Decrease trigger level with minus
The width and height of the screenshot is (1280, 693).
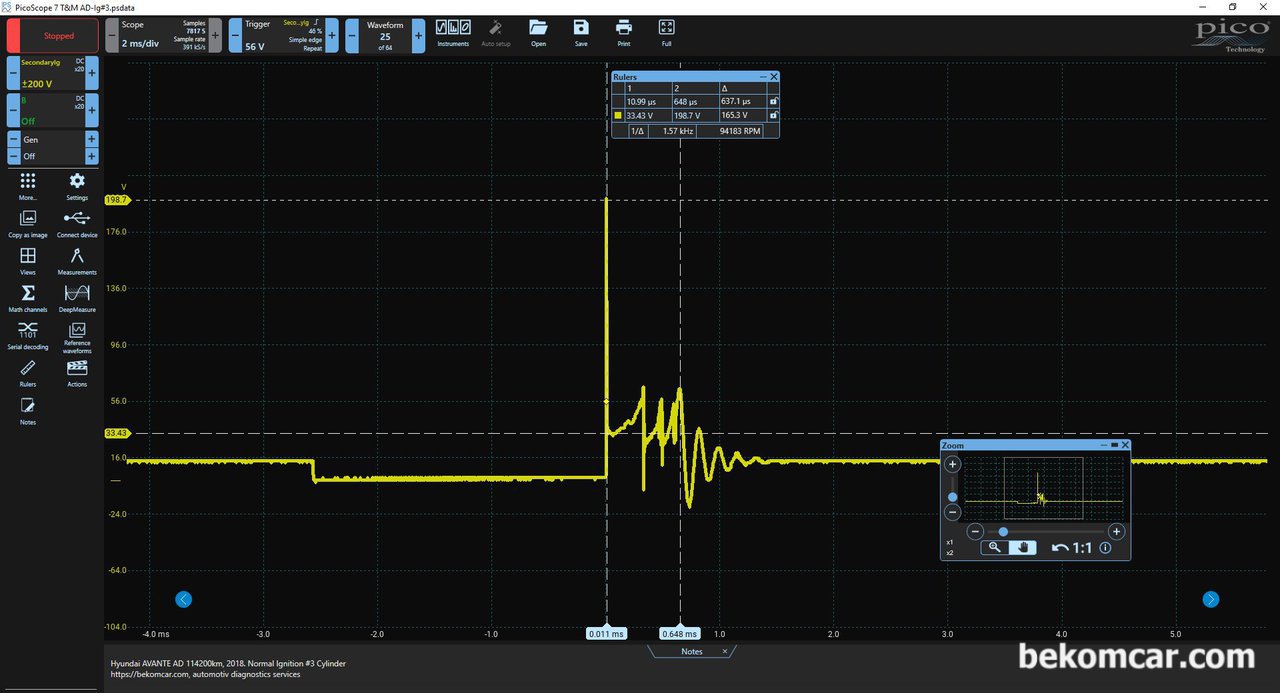(x=236, y=36)
